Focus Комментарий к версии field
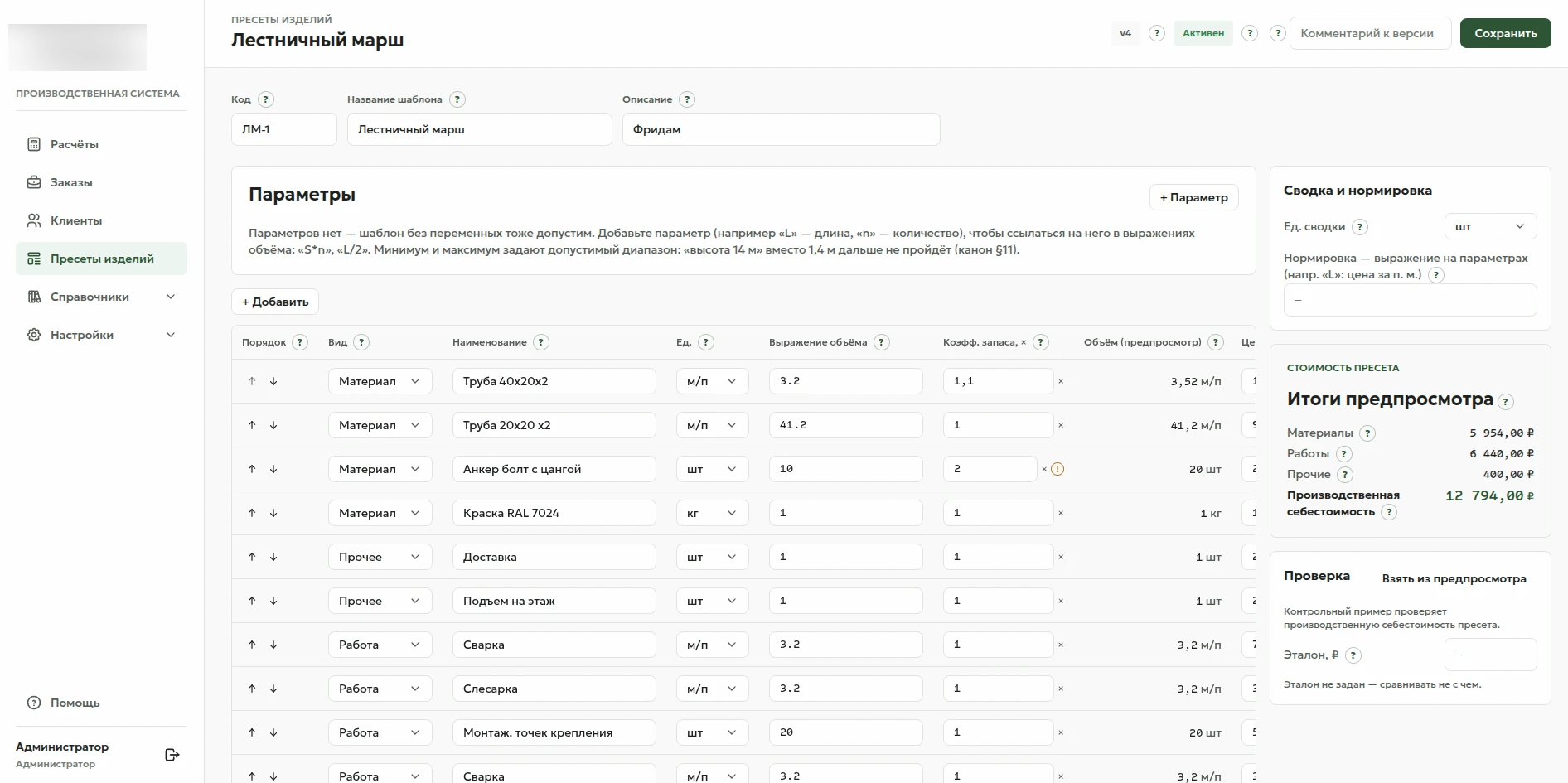Screen dimensions: 1568x783 (x=1370, y=33)
